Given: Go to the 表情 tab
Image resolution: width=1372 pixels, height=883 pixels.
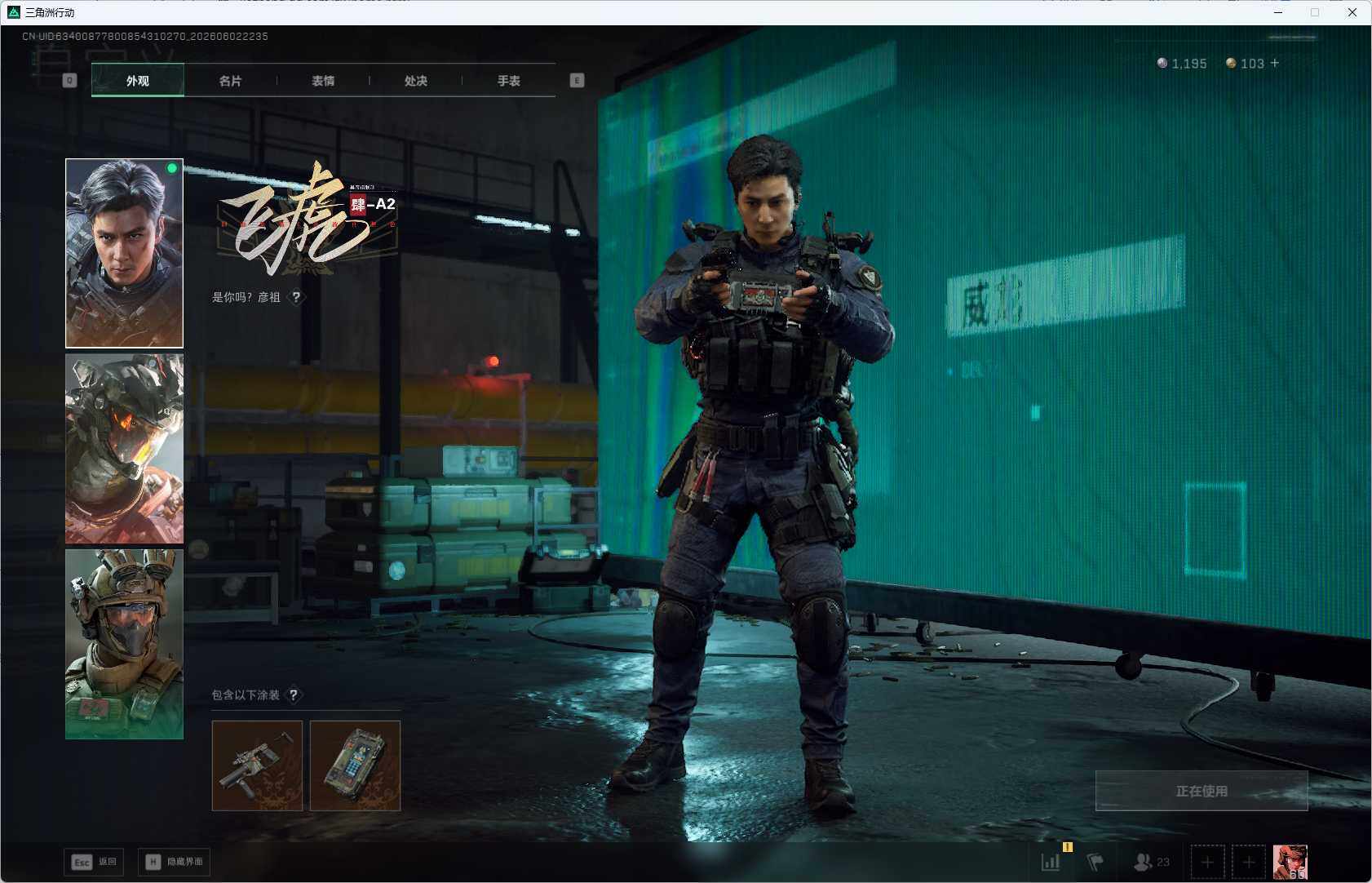Looking at the screenshot, I should [323, 80].
